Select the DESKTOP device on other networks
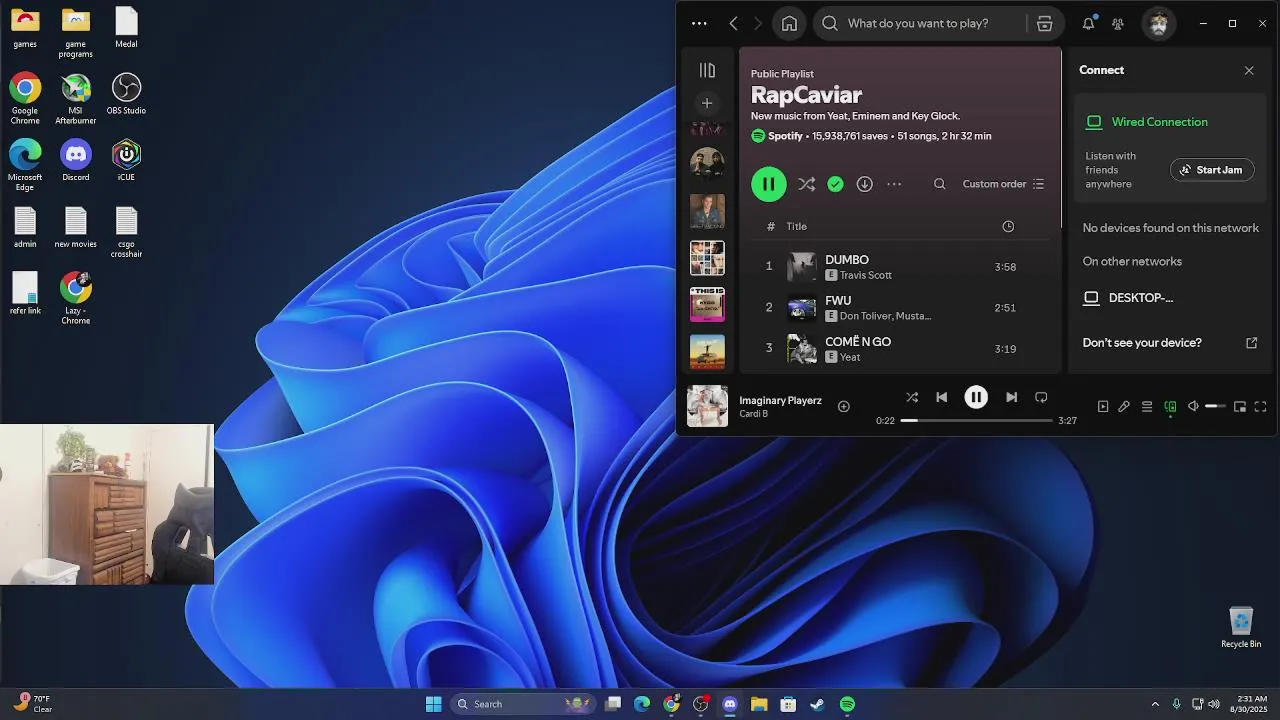Viewport: 1280px width, 720px height. tap(1128, 298)
